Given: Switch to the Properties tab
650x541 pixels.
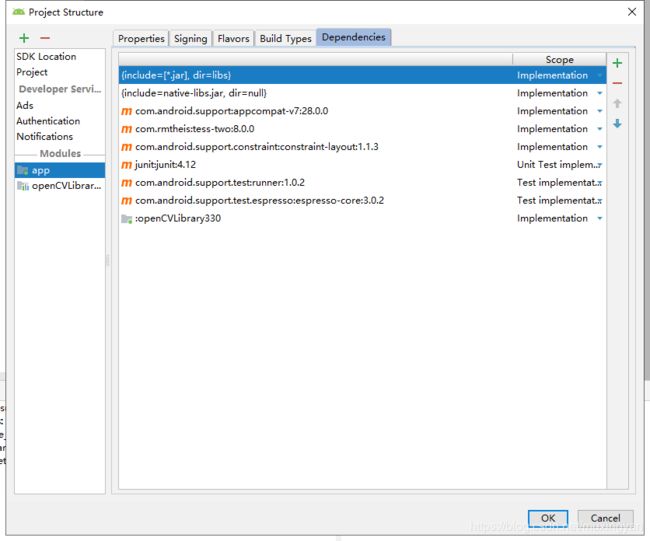Looking at the screenshot, I should point(141,39).
